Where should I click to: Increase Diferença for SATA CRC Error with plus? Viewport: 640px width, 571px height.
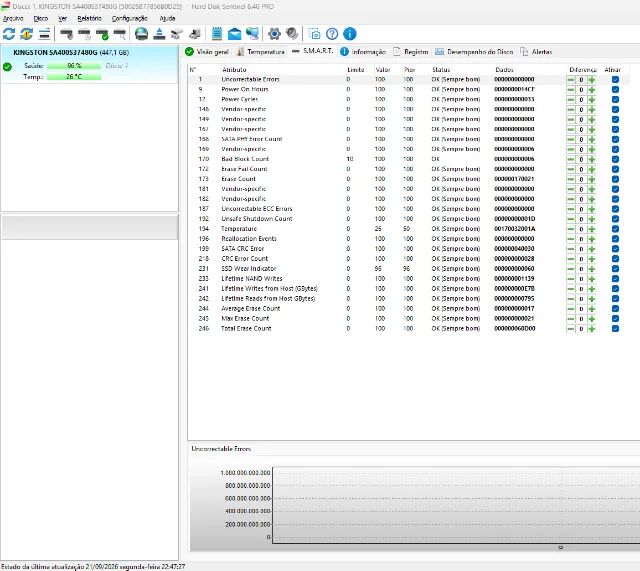click(x=592, y=249)
